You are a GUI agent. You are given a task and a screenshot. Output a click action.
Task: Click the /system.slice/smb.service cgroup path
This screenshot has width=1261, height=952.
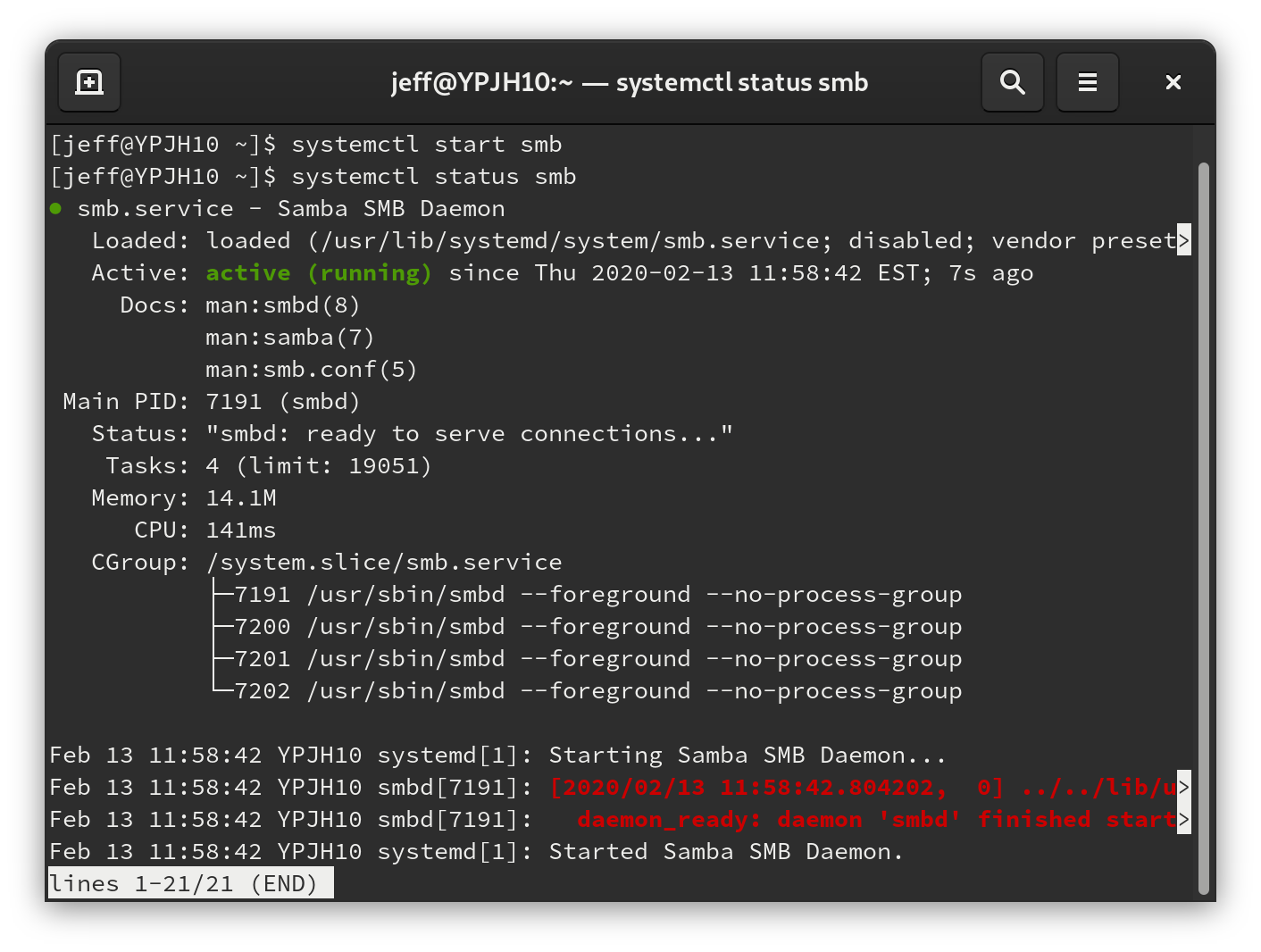click(384, 563)
